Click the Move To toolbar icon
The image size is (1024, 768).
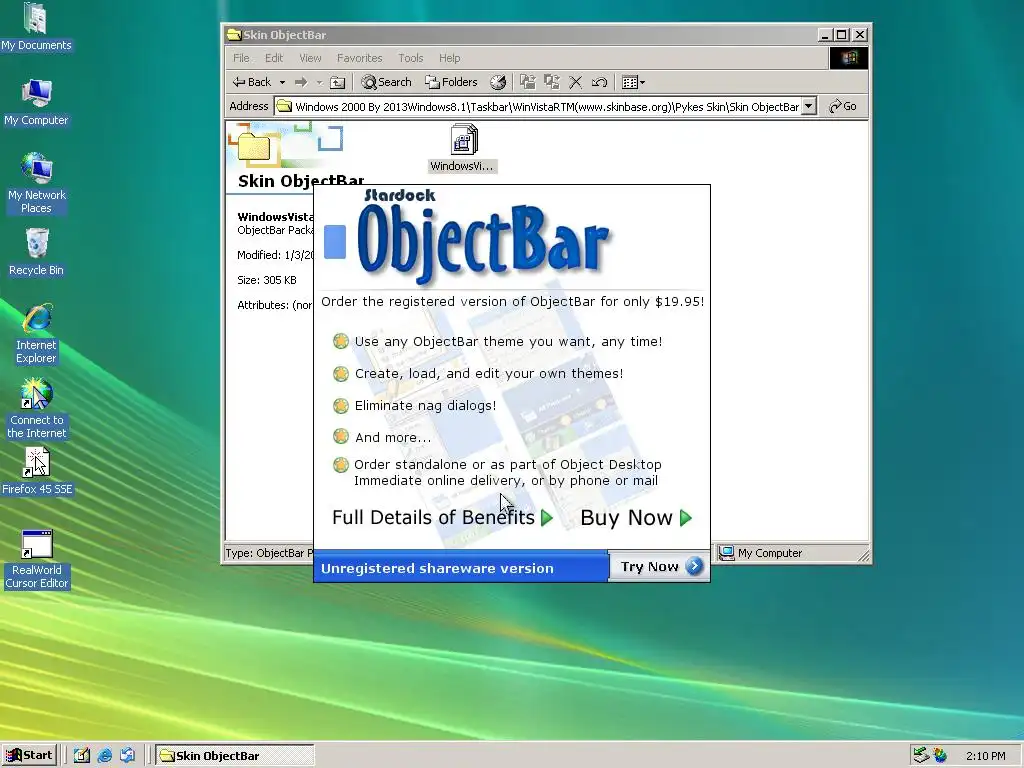[x=528, y=82]
